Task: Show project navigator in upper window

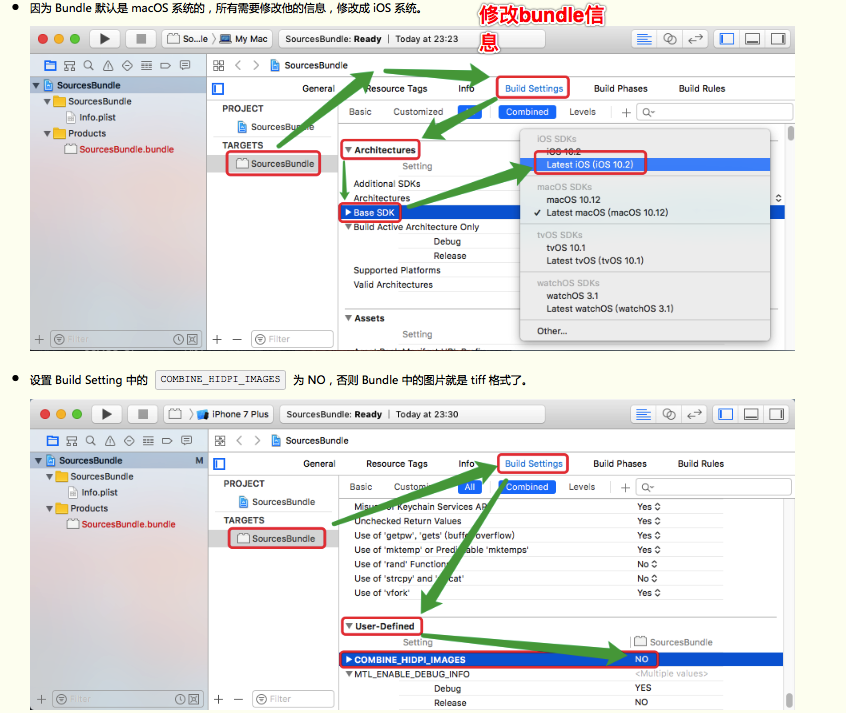Action: pos(50,66)
